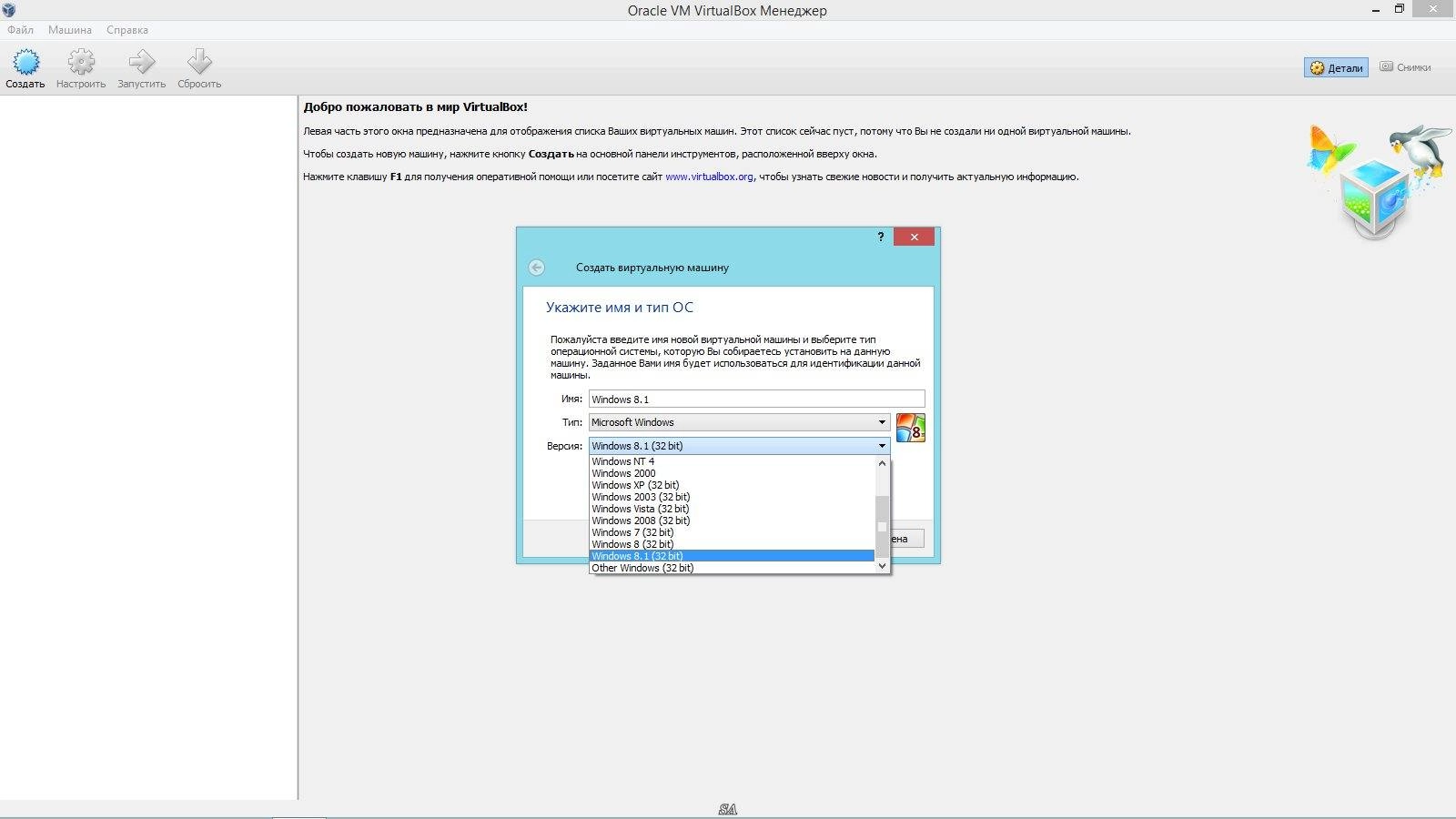Select Windows XP (32 bit) option
The height and width of the screenshot is (819, 1456).
[733, 485]
